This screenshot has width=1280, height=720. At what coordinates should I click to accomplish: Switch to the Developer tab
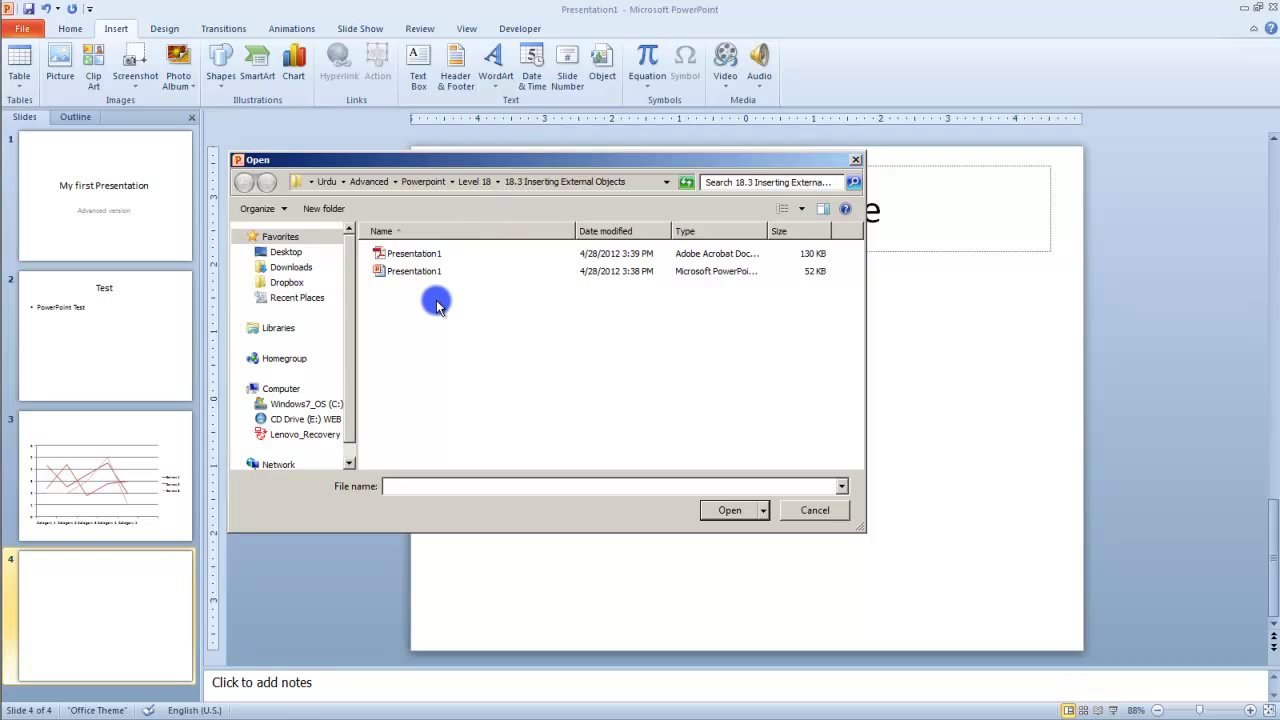coord(520,29)
